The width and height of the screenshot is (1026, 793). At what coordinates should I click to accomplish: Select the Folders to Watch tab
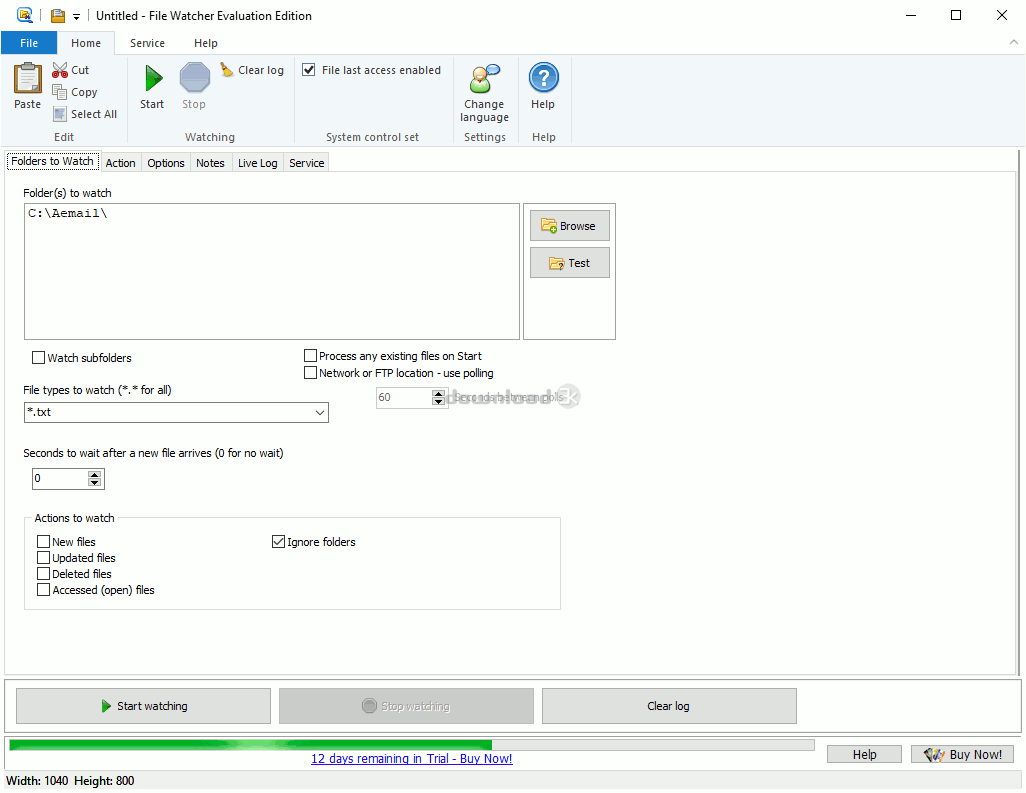tap(52, 162)
